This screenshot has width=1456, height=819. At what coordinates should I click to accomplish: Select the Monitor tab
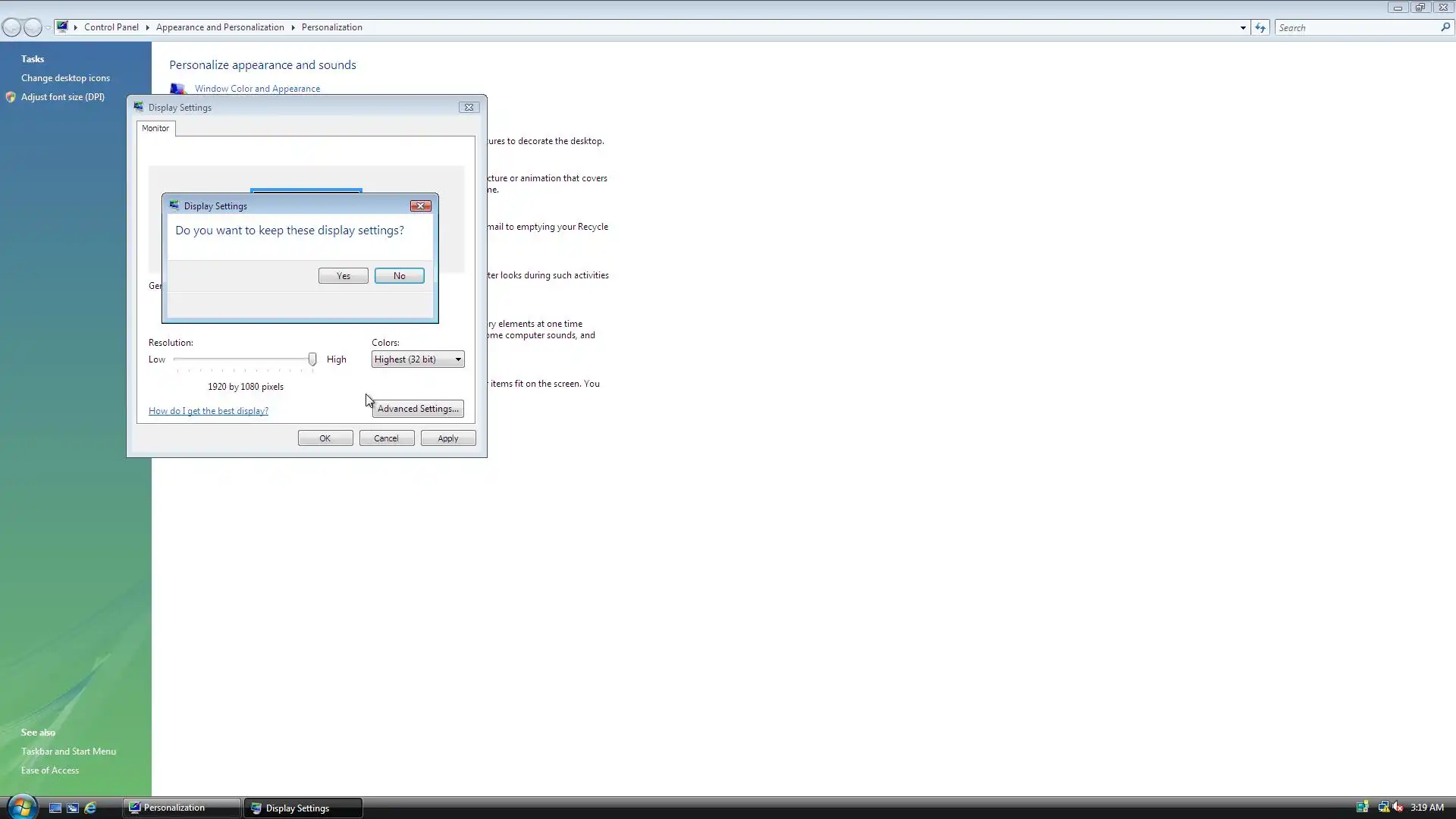coord(155,128)
